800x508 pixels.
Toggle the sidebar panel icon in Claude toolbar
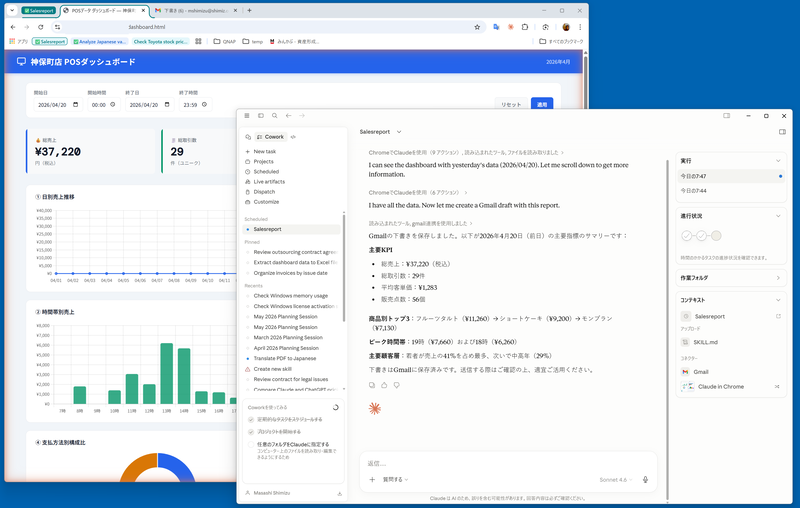(x=261, y=116)
